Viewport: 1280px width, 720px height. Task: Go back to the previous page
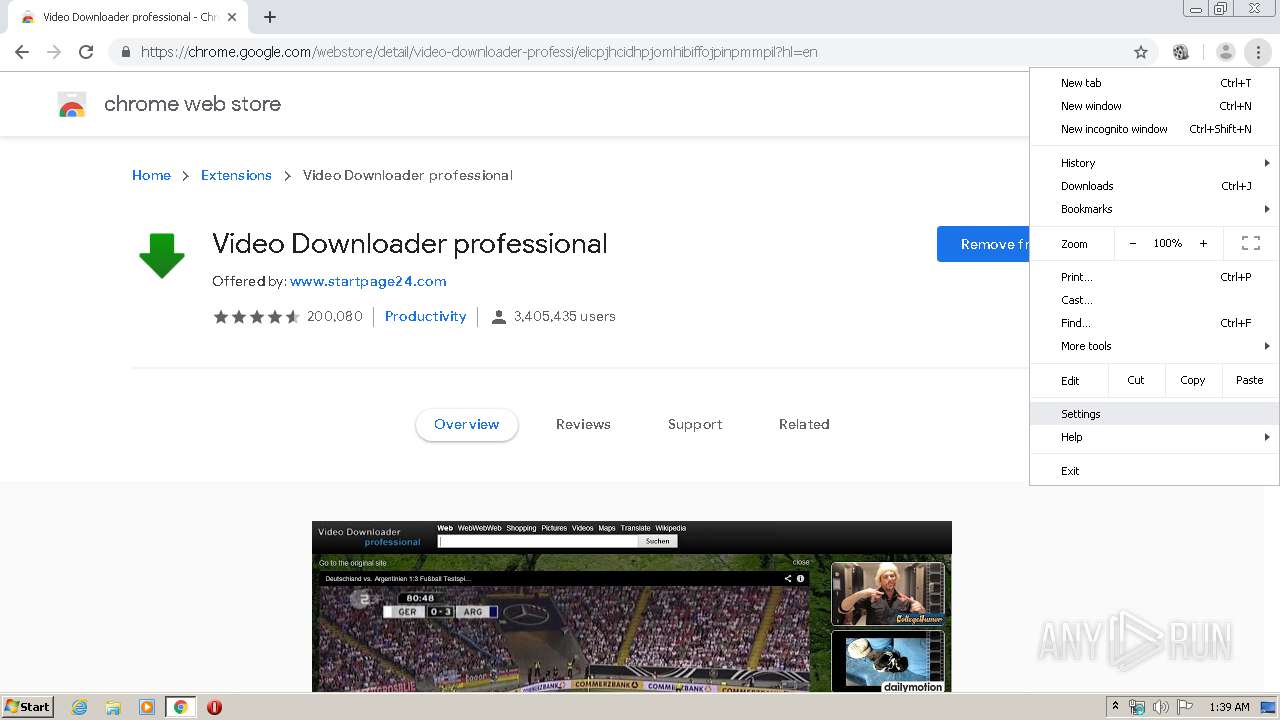coord(22,52)
